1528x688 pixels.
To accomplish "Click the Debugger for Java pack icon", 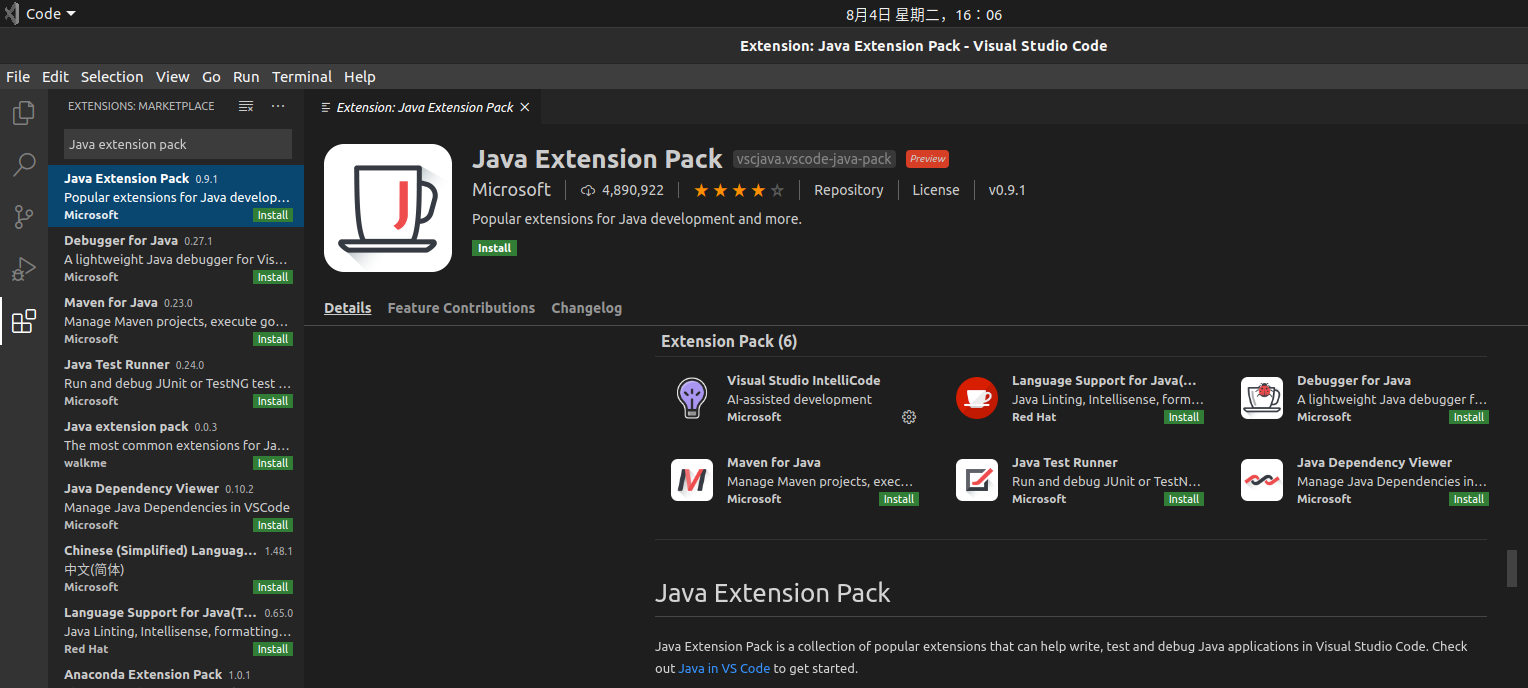I will click(1262, 398).
